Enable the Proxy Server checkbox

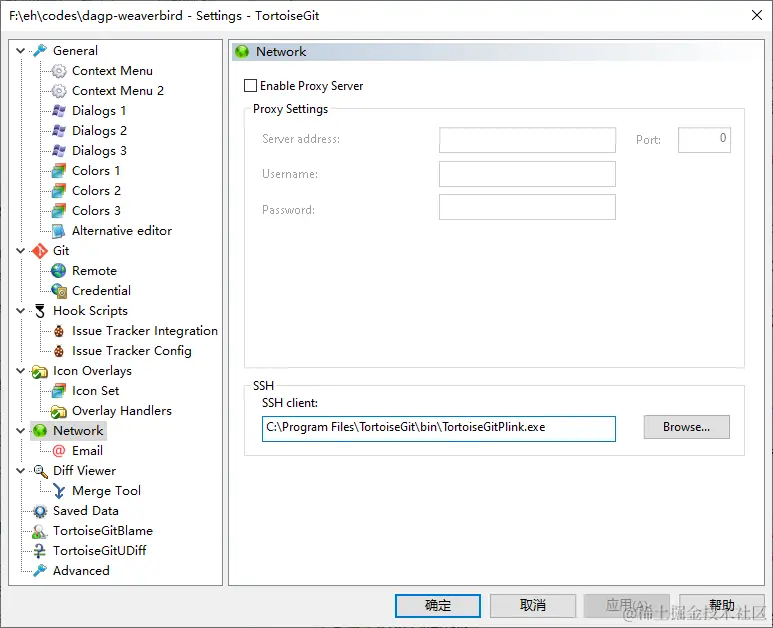[250, 86]
